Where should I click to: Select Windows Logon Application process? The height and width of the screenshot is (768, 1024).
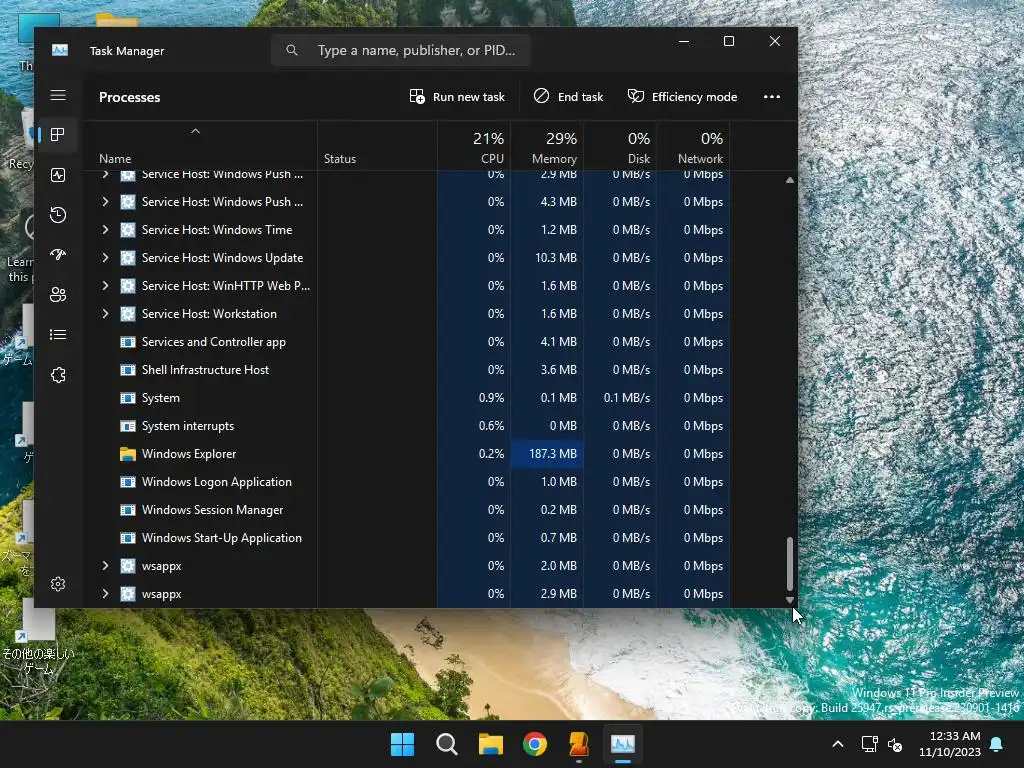[x=408, y=482]
